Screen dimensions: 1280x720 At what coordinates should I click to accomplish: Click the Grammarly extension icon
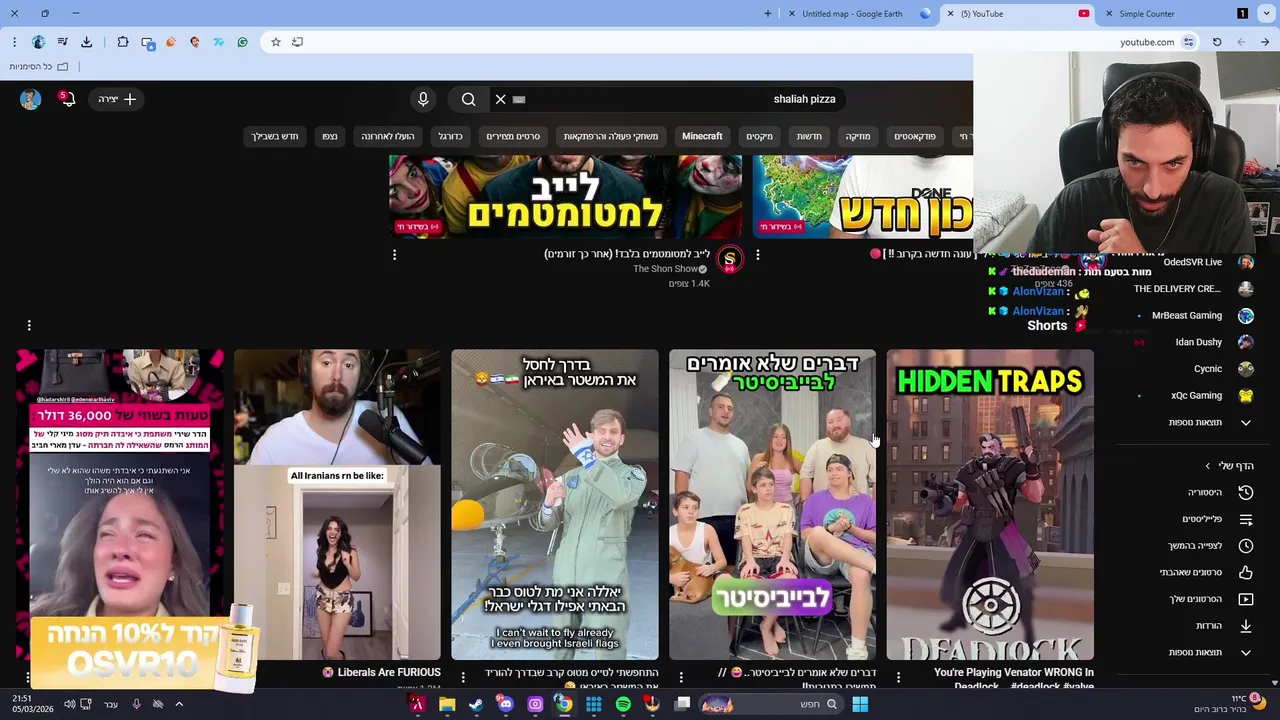tap(242, 42)
